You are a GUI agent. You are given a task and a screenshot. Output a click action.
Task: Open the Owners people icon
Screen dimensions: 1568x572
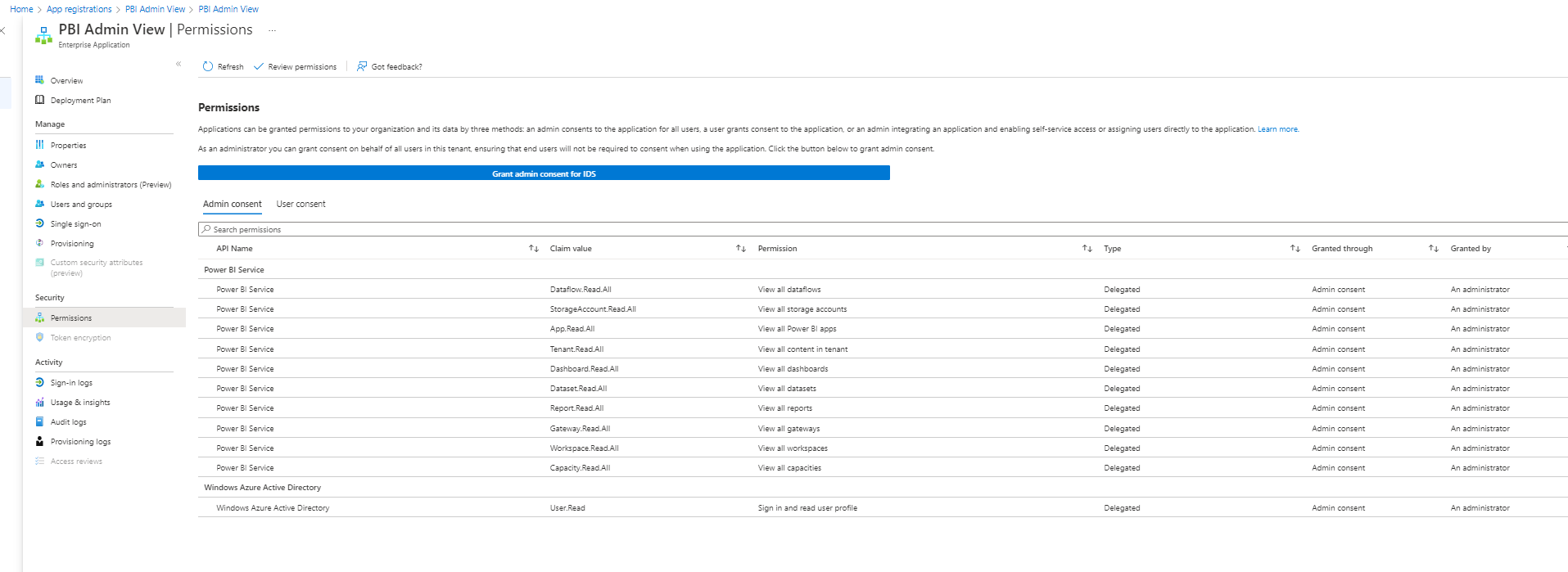[39, 164]
